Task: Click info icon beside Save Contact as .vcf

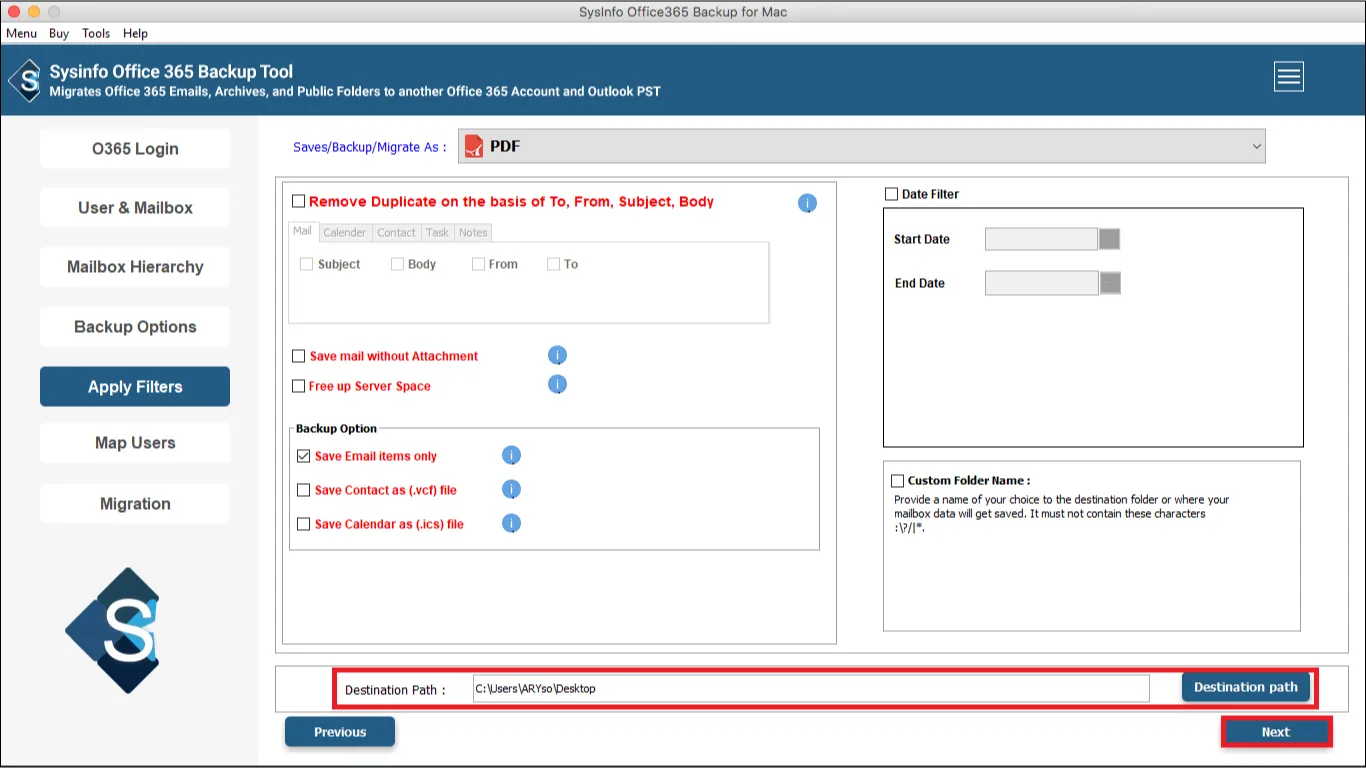Action: (511, 490)
